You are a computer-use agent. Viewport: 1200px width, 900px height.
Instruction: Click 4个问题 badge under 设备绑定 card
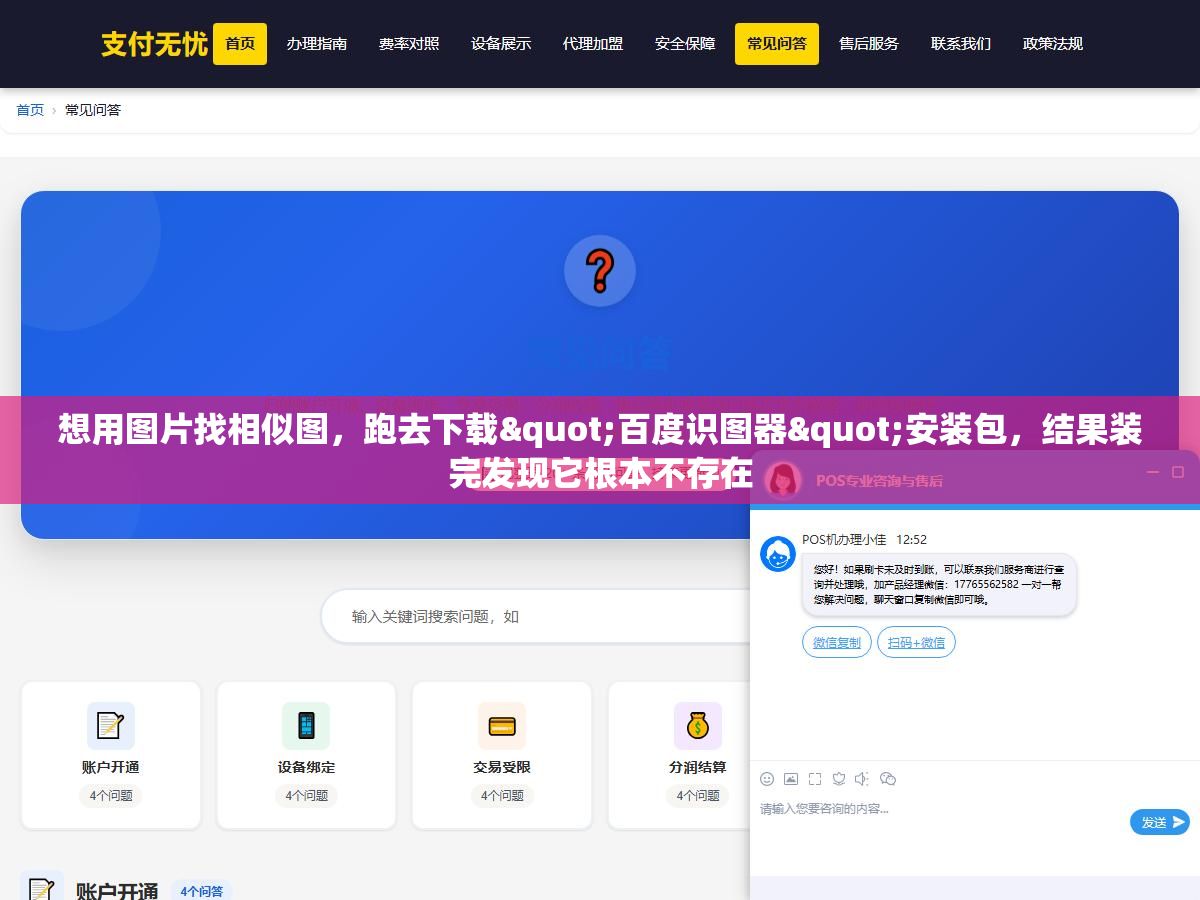[307, 796]
